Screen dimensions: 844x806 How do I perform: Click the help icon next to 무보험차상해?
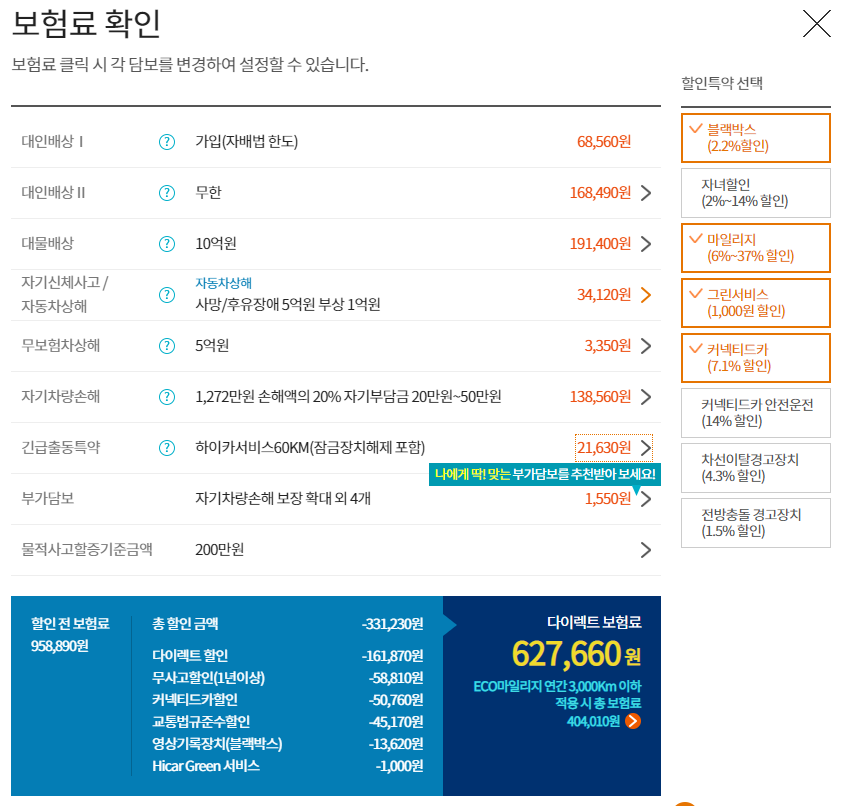tap(166, 346)
